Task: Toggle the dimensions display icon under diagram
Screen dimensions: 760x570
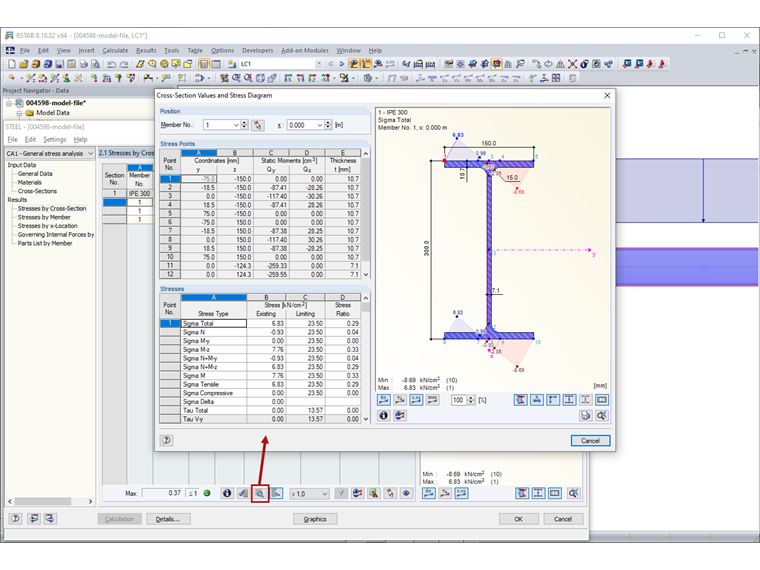Action: tap(537, 400)
